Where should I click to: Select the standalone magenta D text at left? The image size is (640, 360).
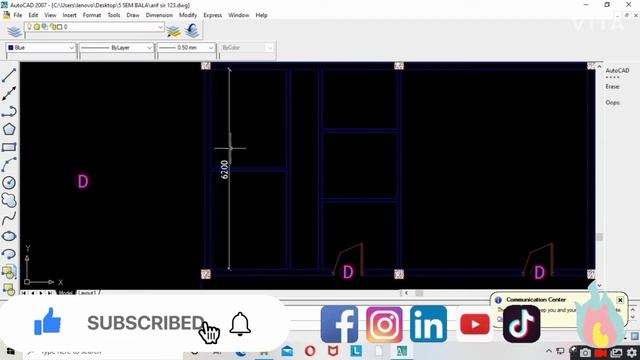[83, 181]
